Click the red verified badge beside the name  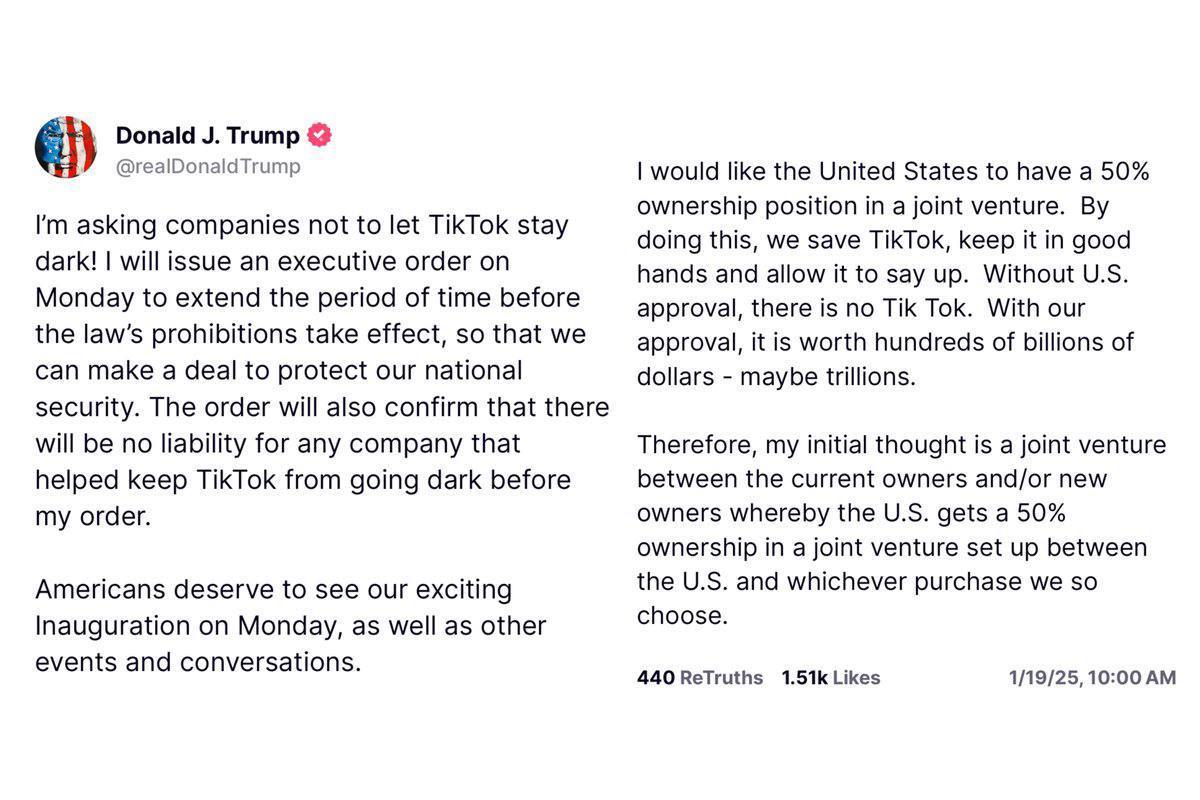(x=320, y=135)
